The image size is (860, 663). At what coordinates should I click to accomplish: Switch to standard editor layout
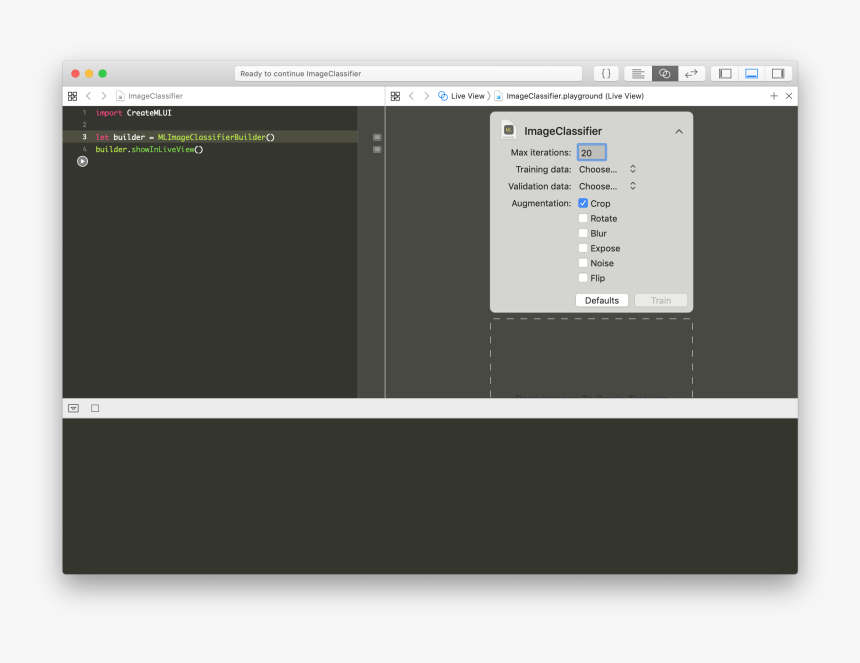[x=638, y=73]
